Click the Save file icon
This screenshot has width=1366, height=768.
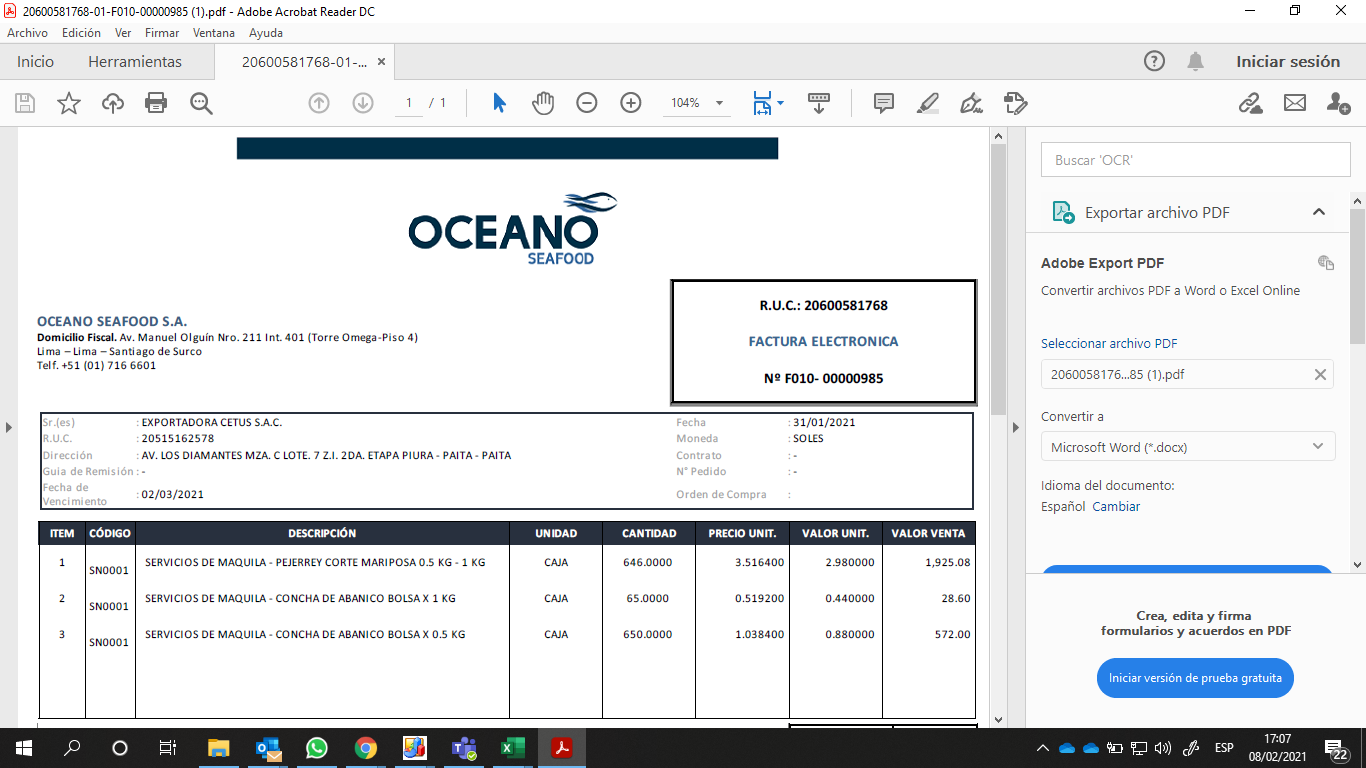25,103
